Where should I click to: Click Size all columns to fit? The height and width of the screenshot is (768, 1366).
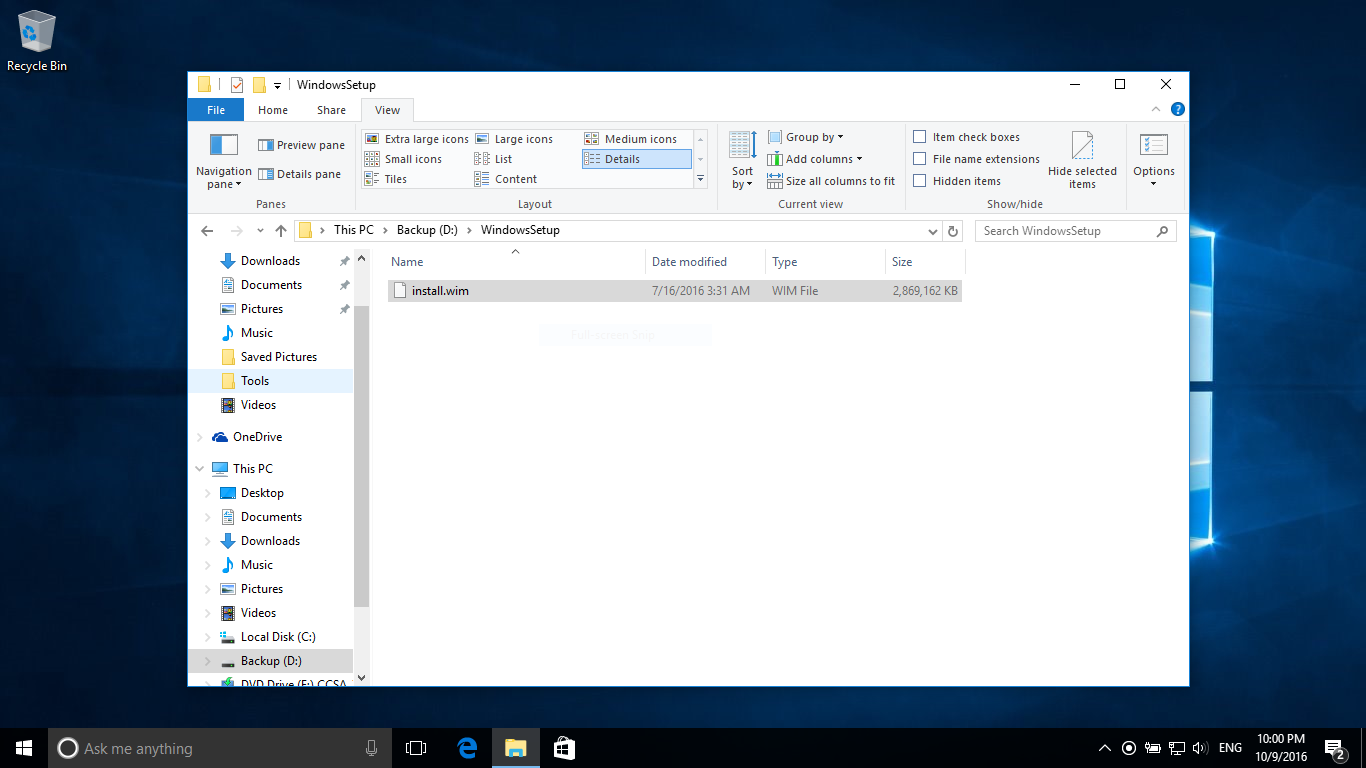831,181
